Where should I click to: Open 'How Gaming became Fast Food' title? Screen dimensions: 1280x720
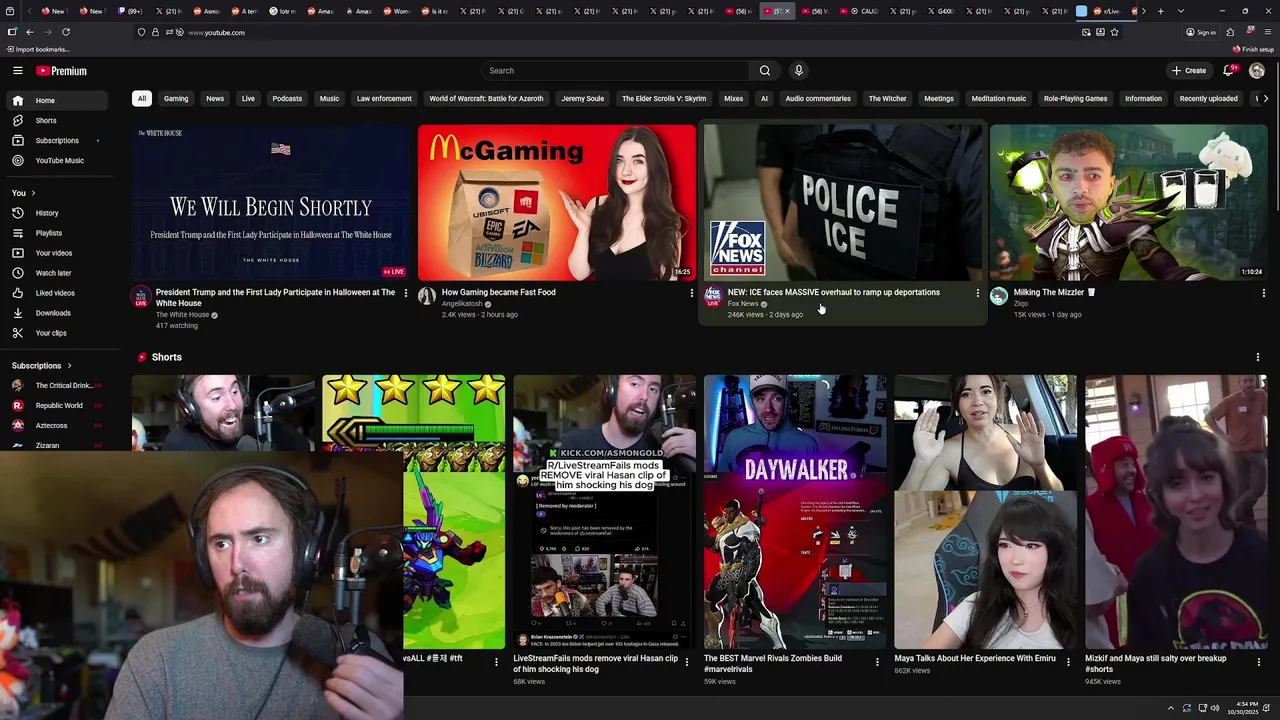pos(498,292)
